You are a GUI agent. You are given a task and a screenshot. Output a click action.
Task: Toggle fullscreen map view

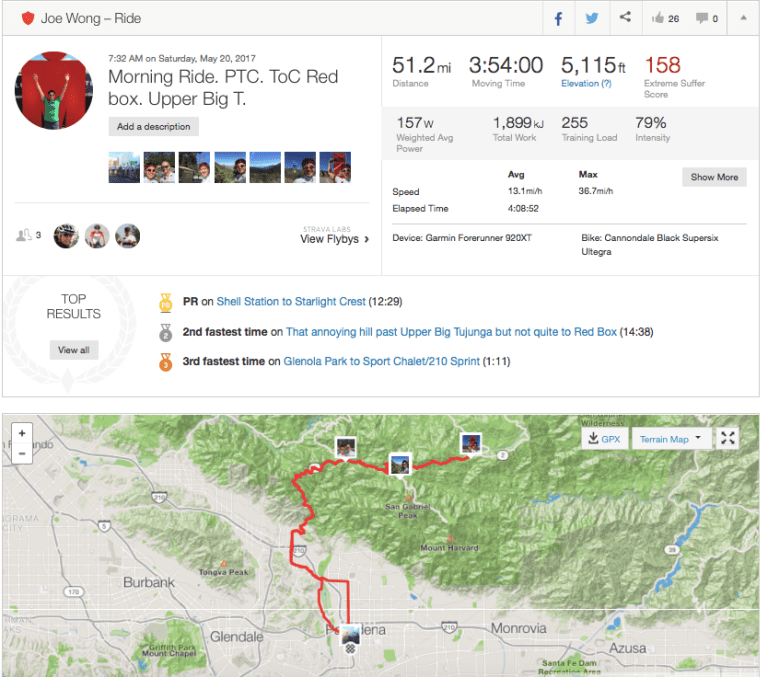(728, 438)
